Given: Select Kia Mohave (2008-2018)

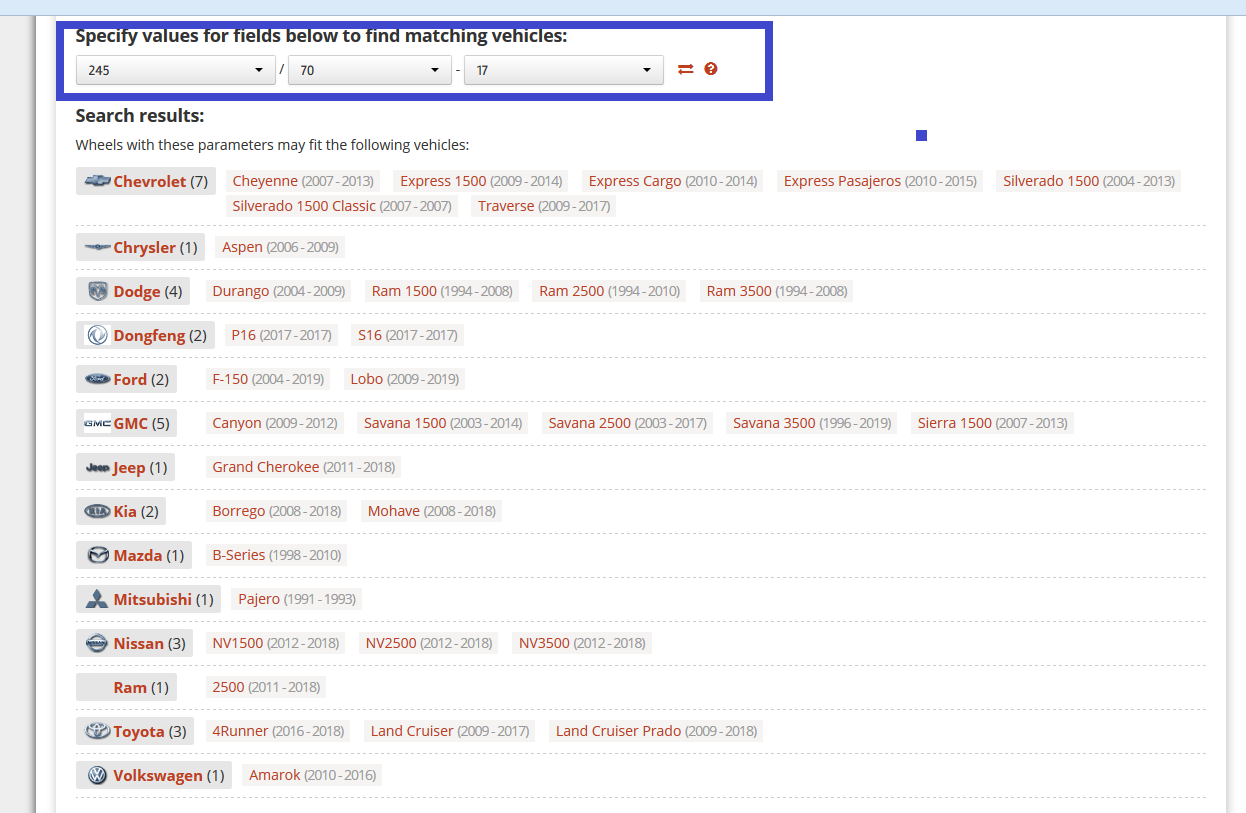Looking at the screenshot, I should pyautogui.click(x=432, y=511).
